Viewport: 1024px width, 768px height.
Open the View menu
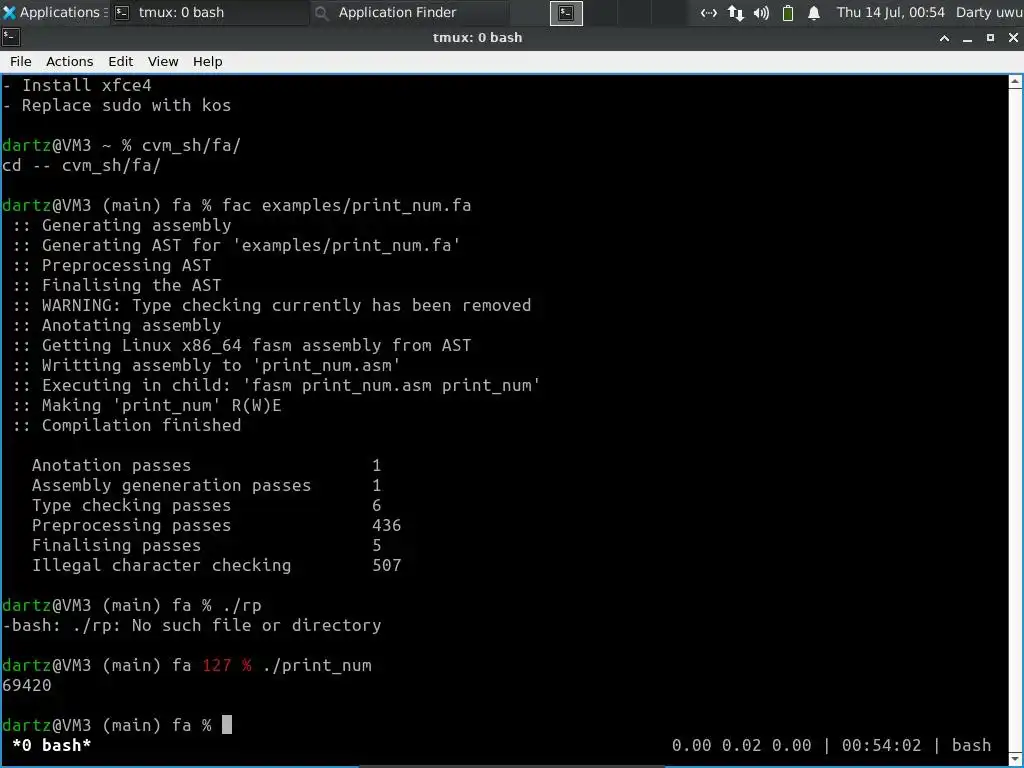click(x=163, y=61)
